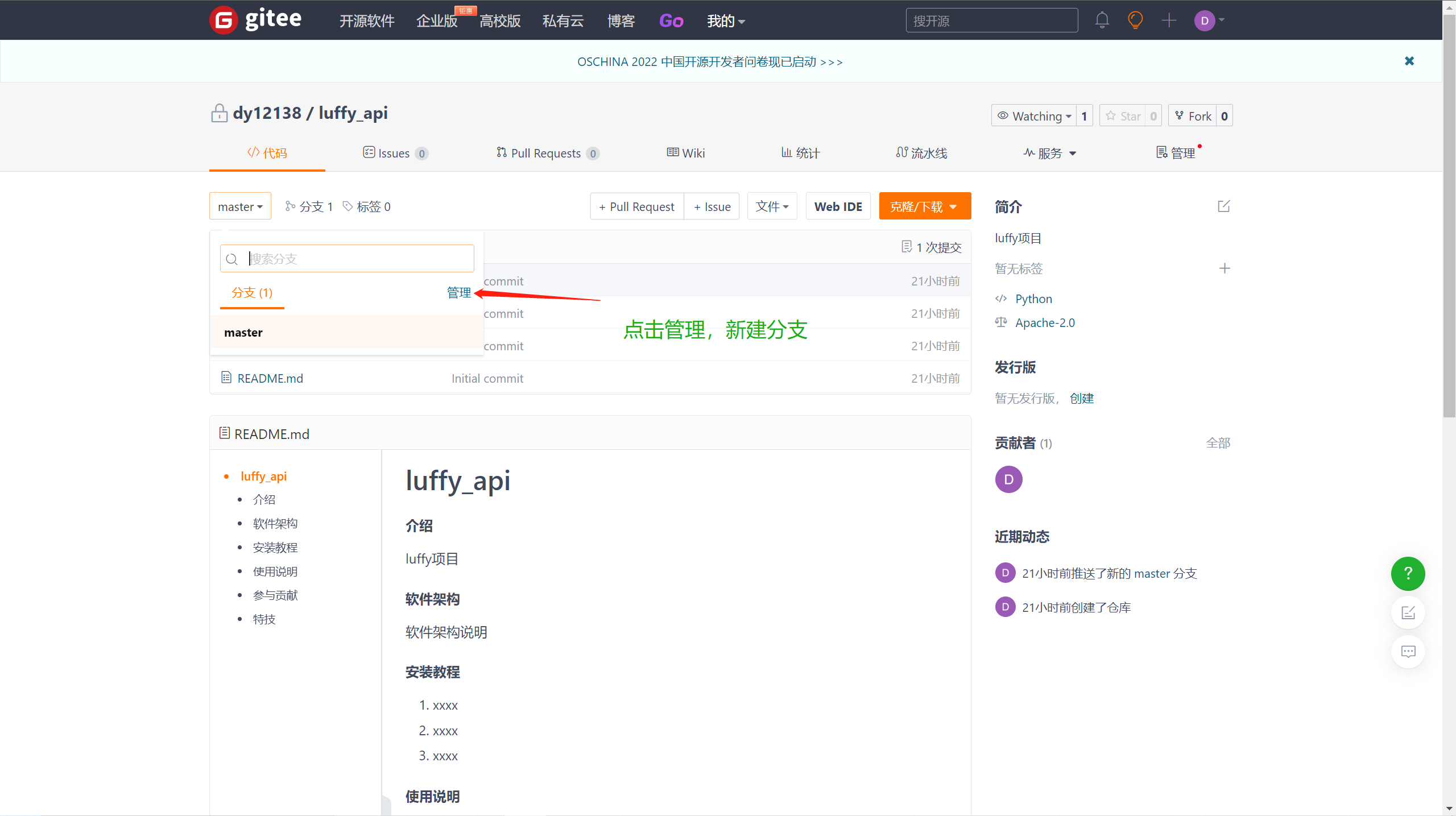Expand the 克隆/下载 dropdown button

tap(924, 206)
